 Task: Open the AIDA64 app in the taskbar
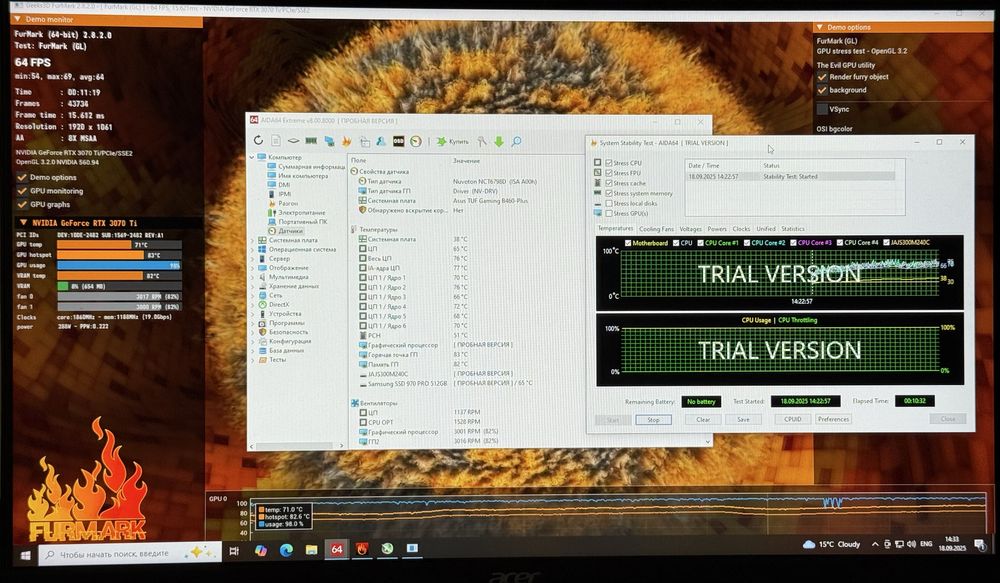pos(337,549)
